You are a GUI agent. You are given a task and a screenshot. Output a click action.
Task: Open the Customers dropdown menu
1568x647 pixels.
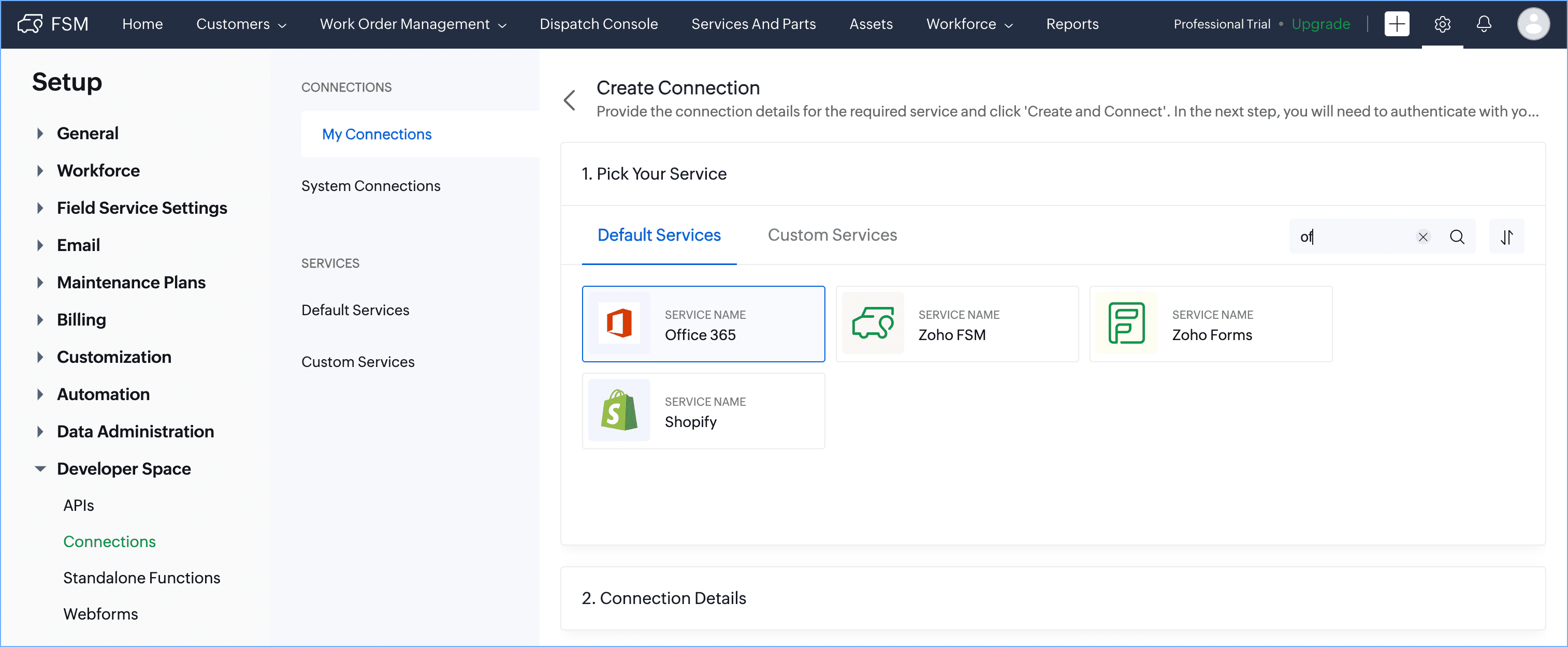click(241, 24)
